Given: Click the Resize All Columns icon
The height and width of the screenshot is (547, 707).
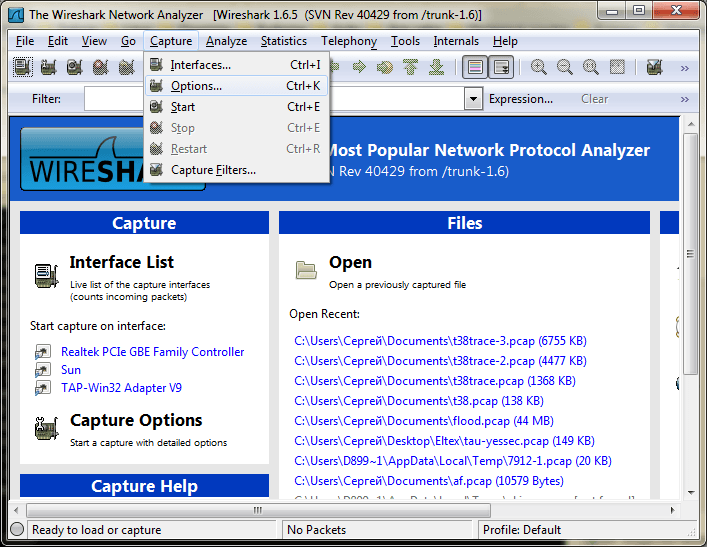Looking at the screenshot, I should coord(617,68).
